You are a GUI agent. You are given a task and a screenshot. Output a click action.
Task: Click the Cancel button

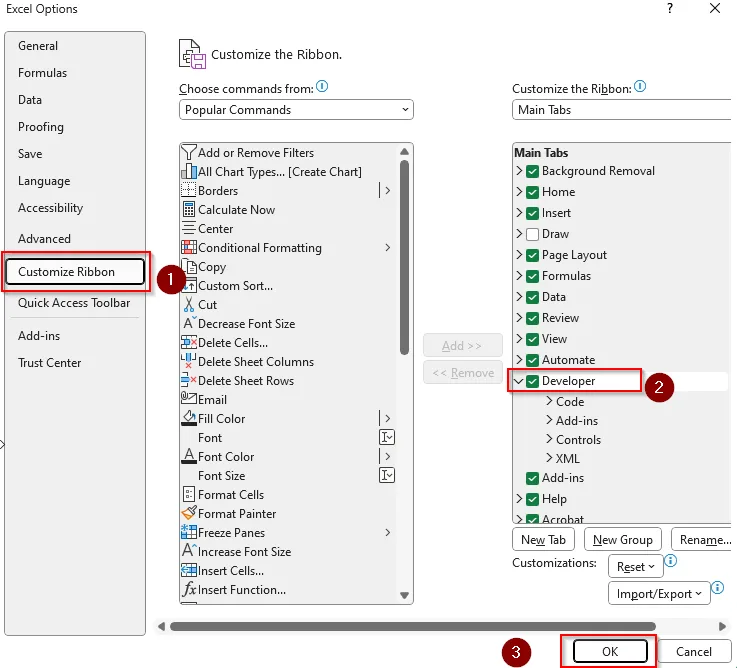click(694, 652)
